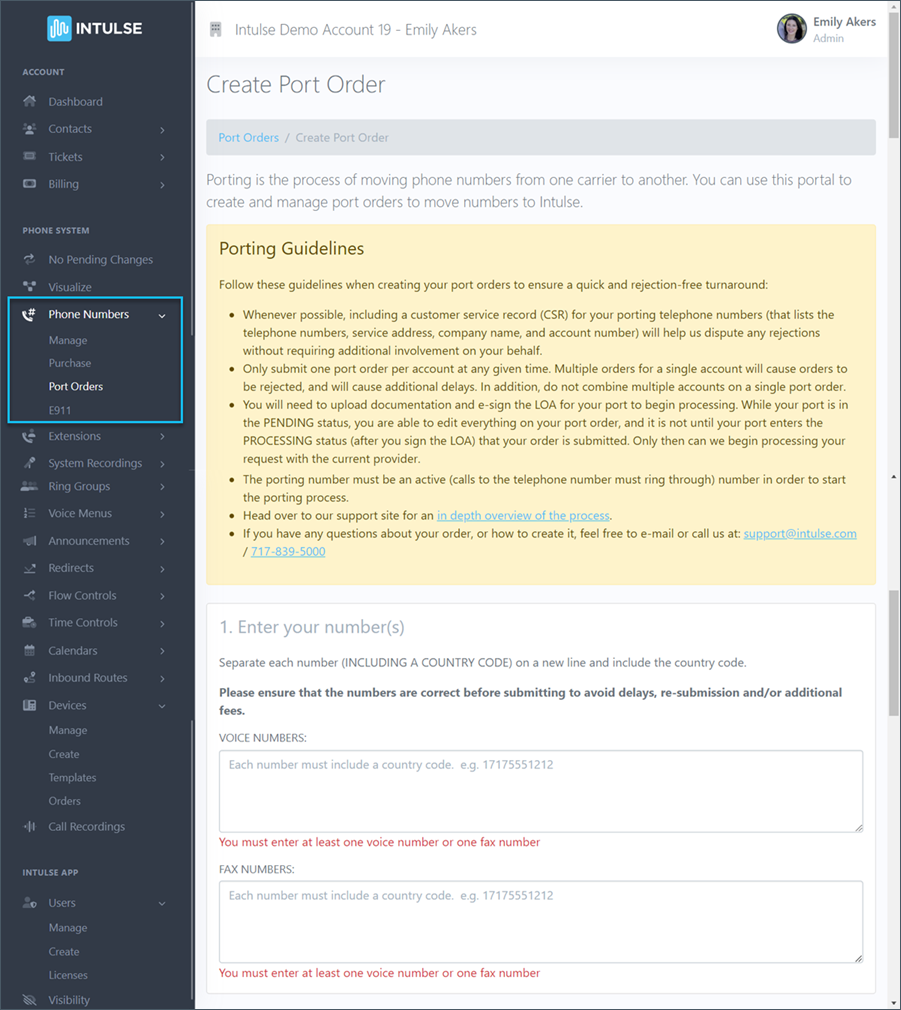Screen dimensions: 901x1010
Task: Expand the Ring Groups submenu arrow
Action: coord(162,487)
